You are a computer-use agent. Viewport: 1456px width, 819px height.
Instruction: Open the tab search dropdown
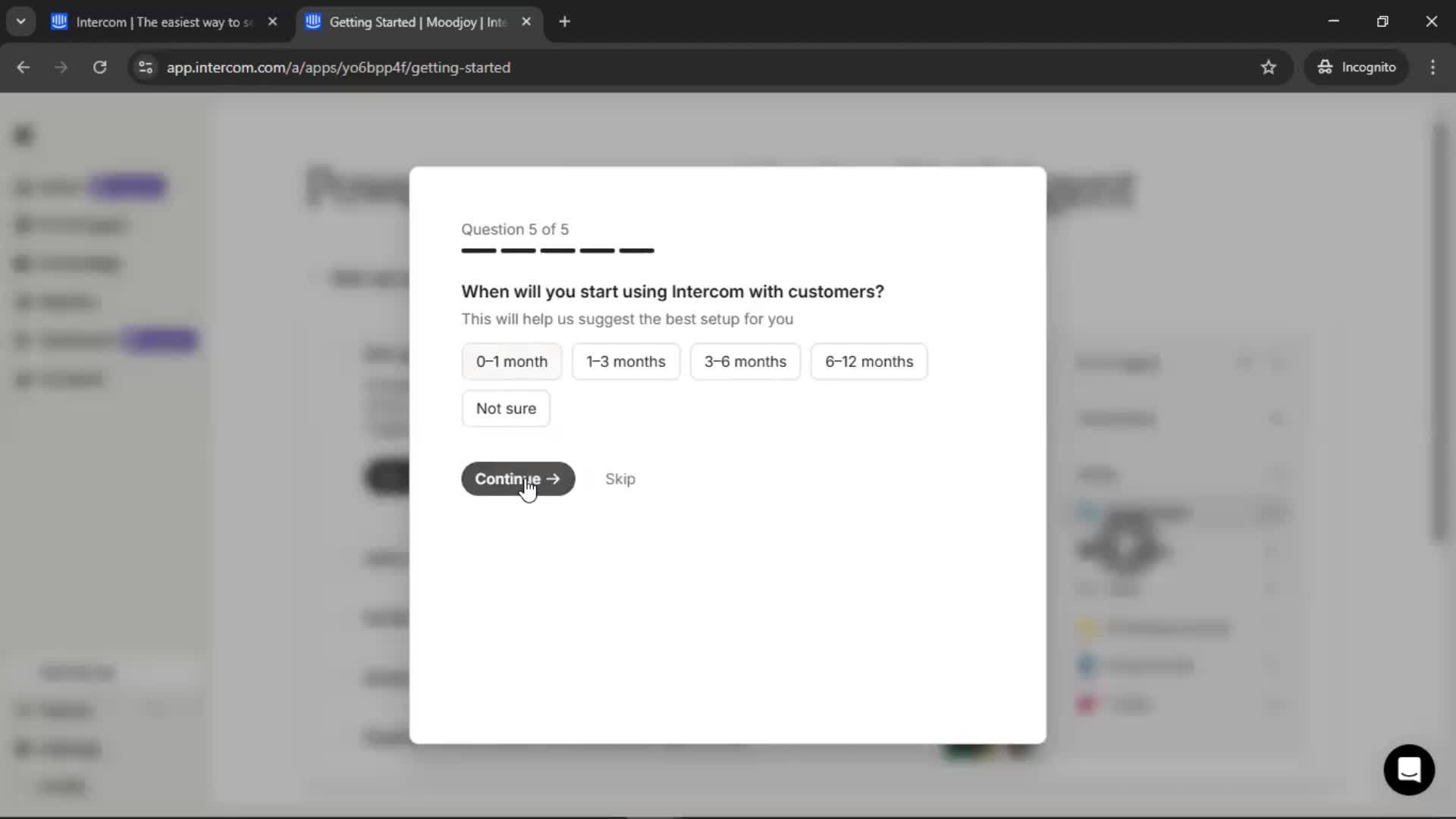point(21,22)
